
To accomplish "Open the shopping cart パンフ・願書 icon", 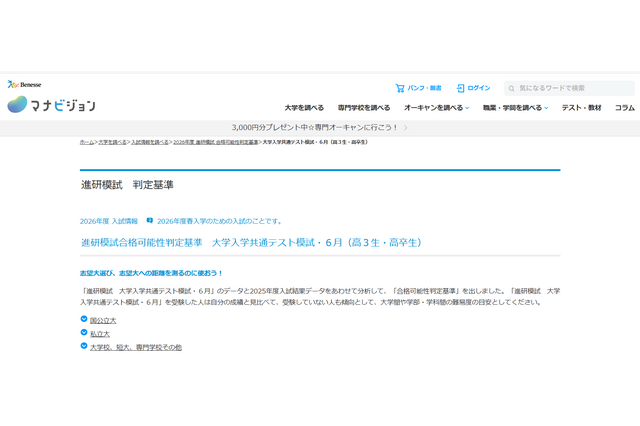I will click(x=400, y=88).
